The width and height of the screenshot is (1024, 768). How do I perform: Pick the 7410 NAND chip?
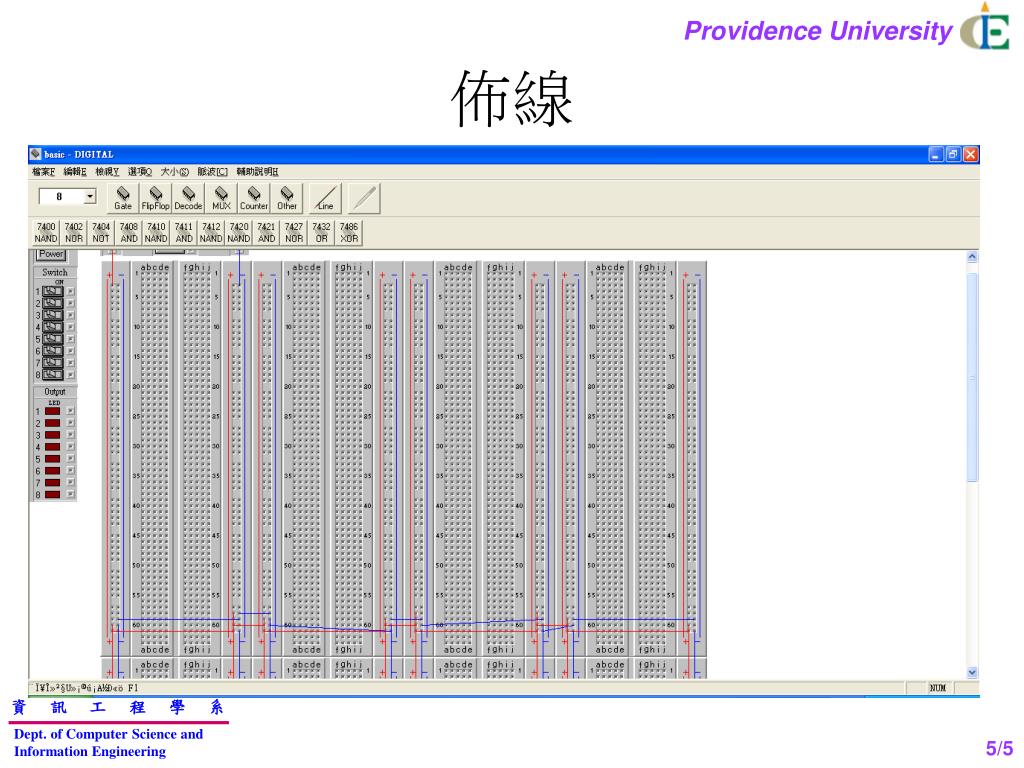point(156,232)
